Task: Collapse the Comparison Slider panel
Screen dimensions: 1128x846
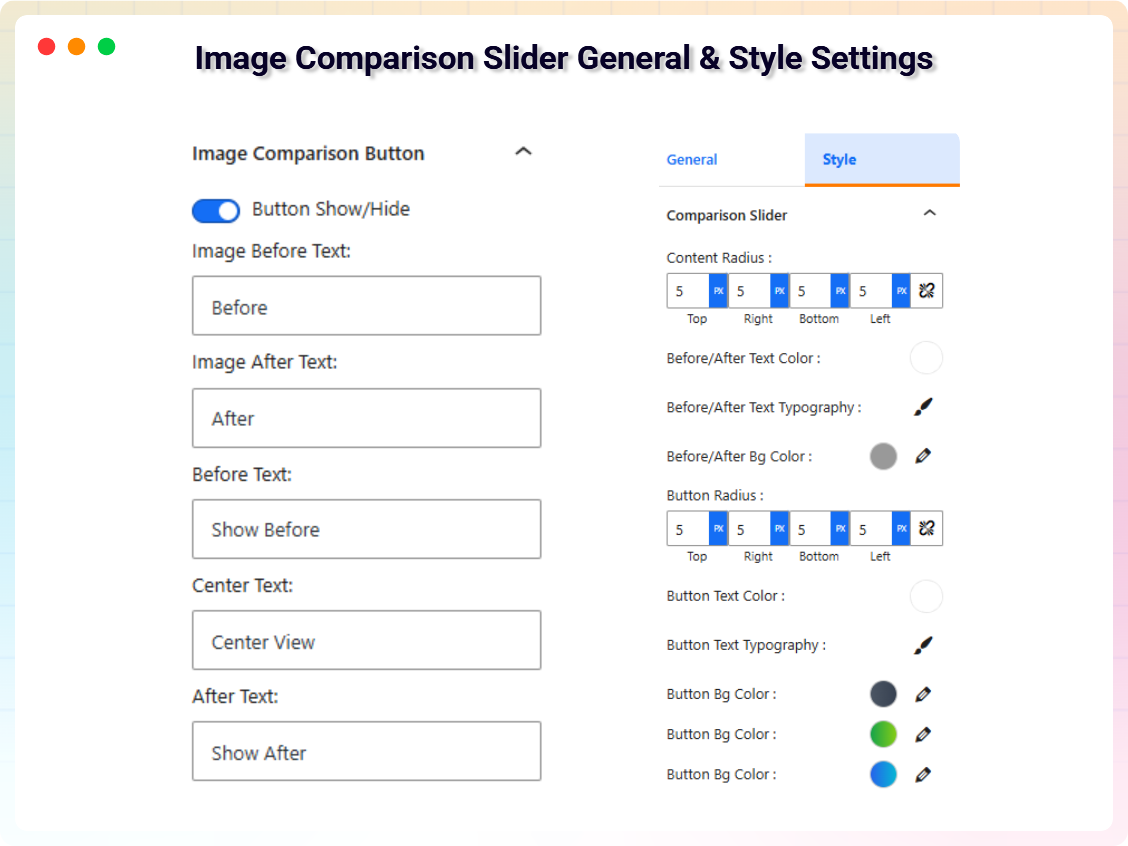Action: click(x=930, y=214)
